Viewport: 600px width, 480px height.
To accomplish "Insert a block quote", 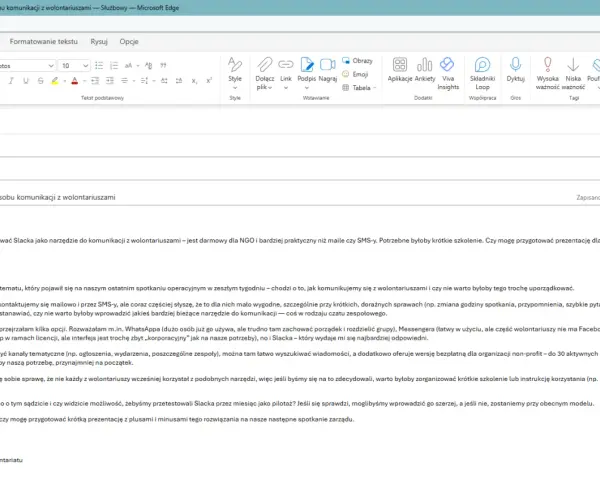I will [x=163, y=65].
